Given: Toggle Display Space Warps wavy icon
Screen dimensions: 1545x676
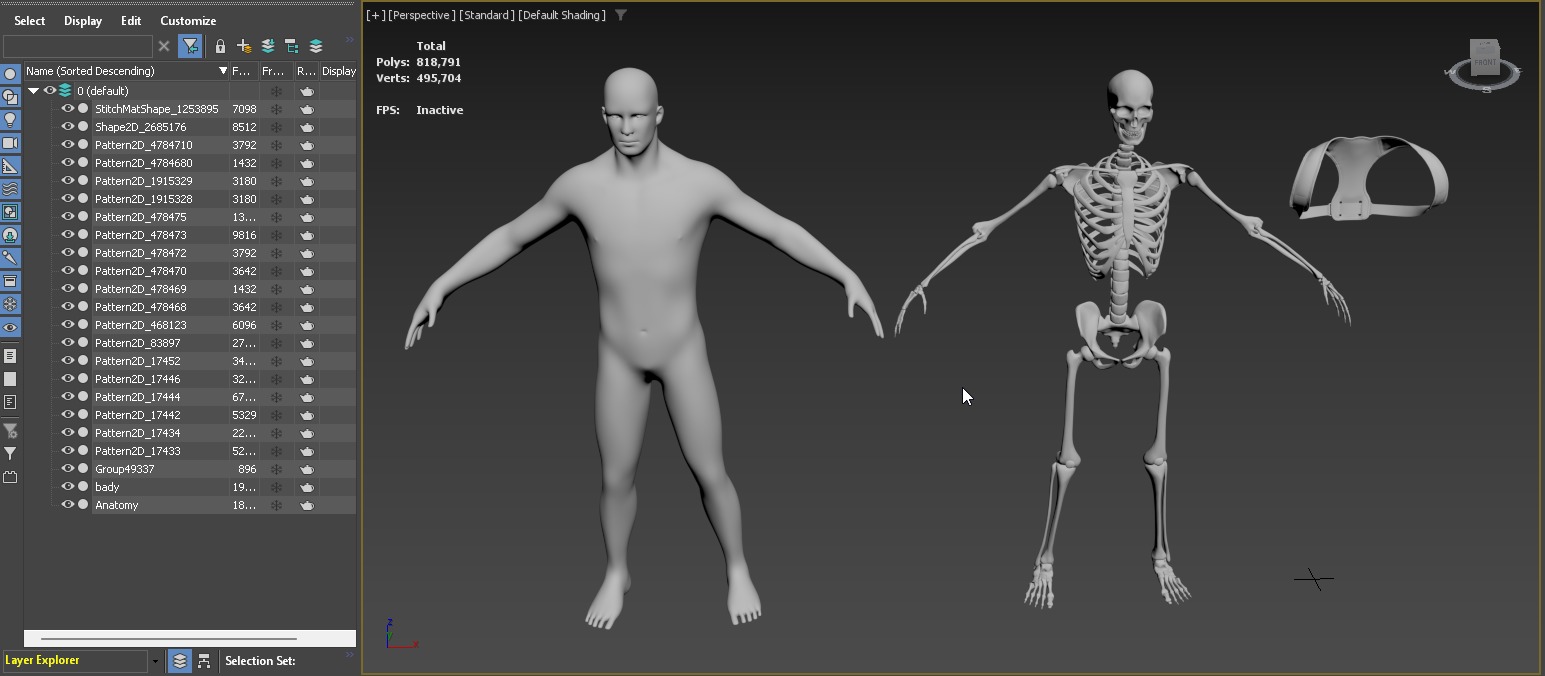Looking at the screenshot, I should pos(10,189).
